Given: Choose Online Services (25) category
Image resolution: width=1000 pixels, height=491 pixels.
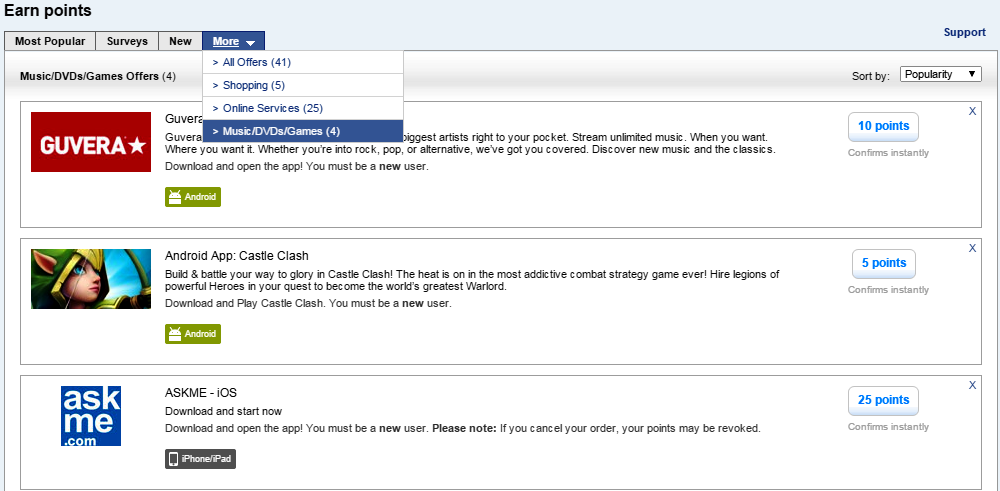Looking at the screenshot, I should (x=303, y=108).
